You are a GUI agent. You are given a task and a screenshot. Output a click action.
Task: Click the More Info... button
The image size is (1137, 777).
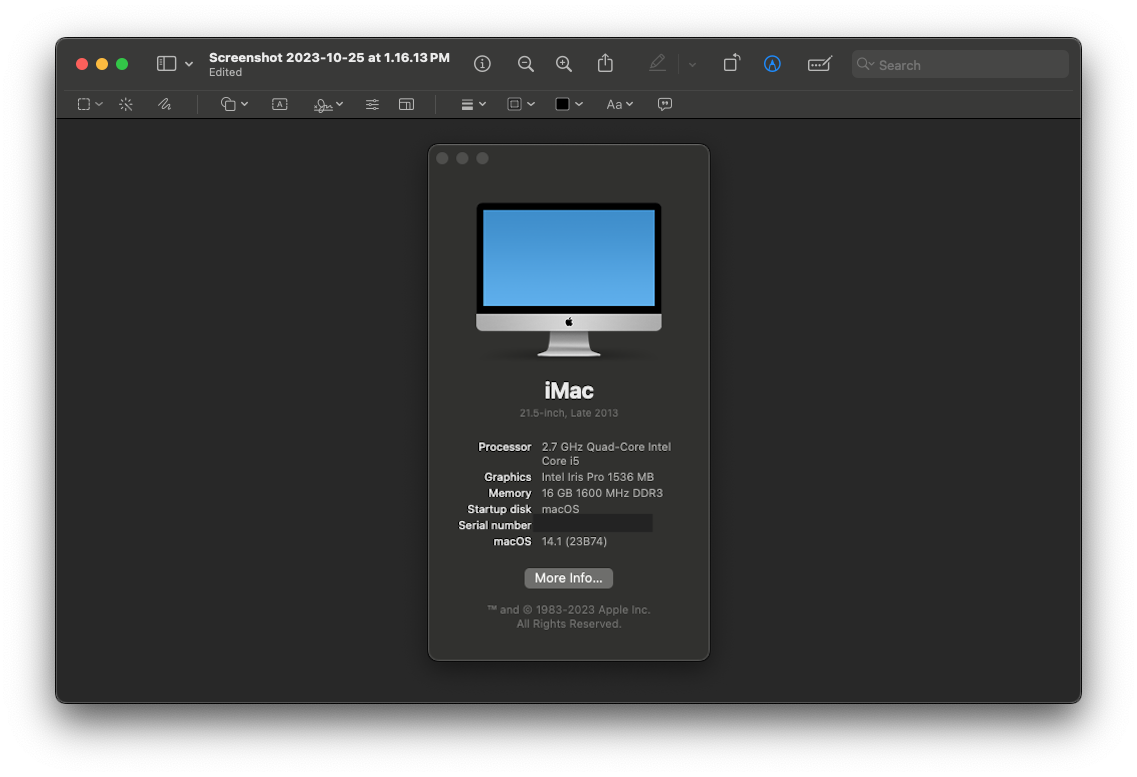pyautogui.click(x=568, y=578)
